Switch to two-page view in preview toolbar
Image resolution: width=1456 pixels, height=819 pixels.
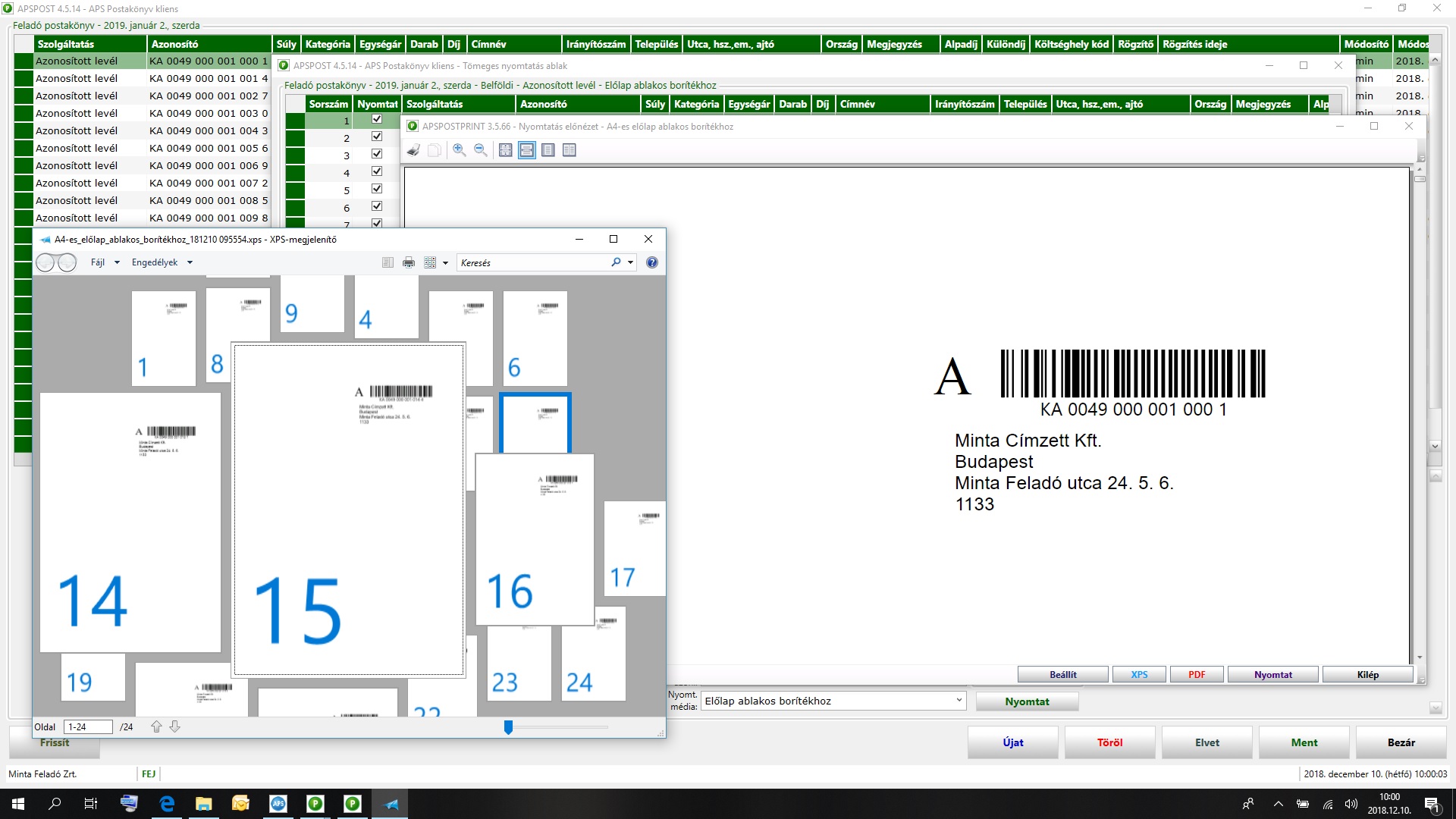pos(570,150)
